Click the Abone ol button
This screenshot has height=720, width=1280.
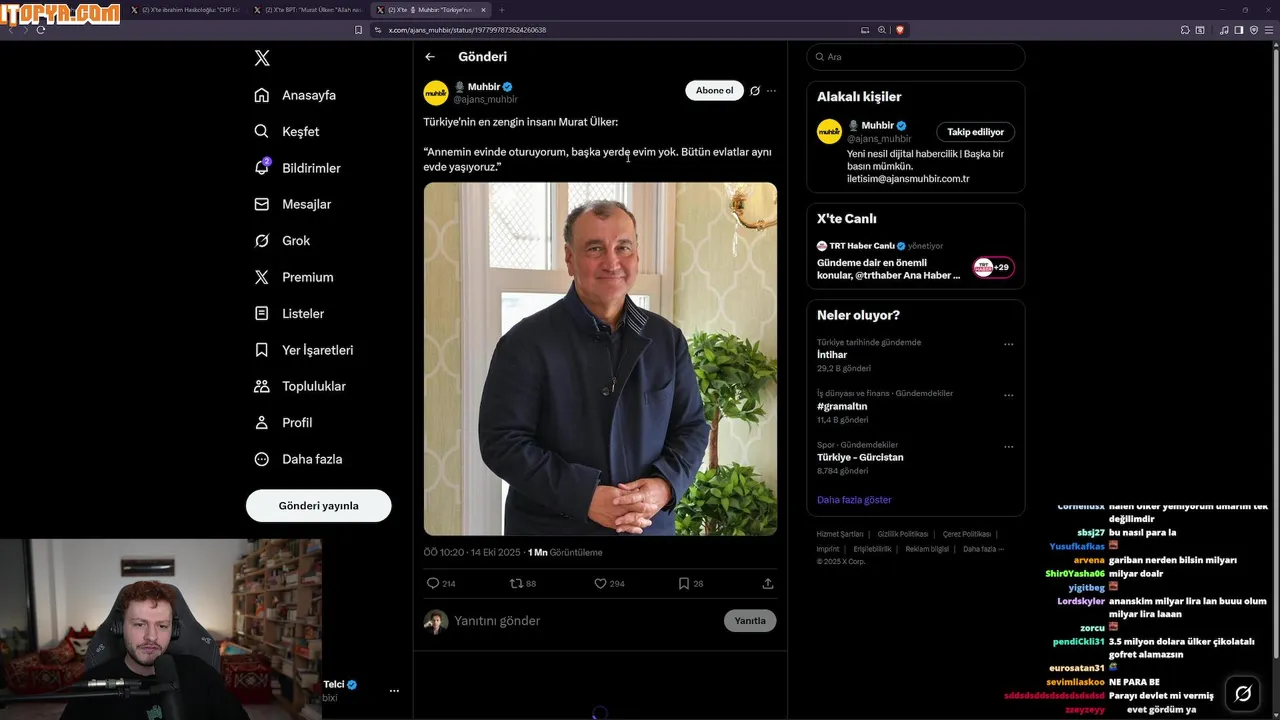click(714, 90)
